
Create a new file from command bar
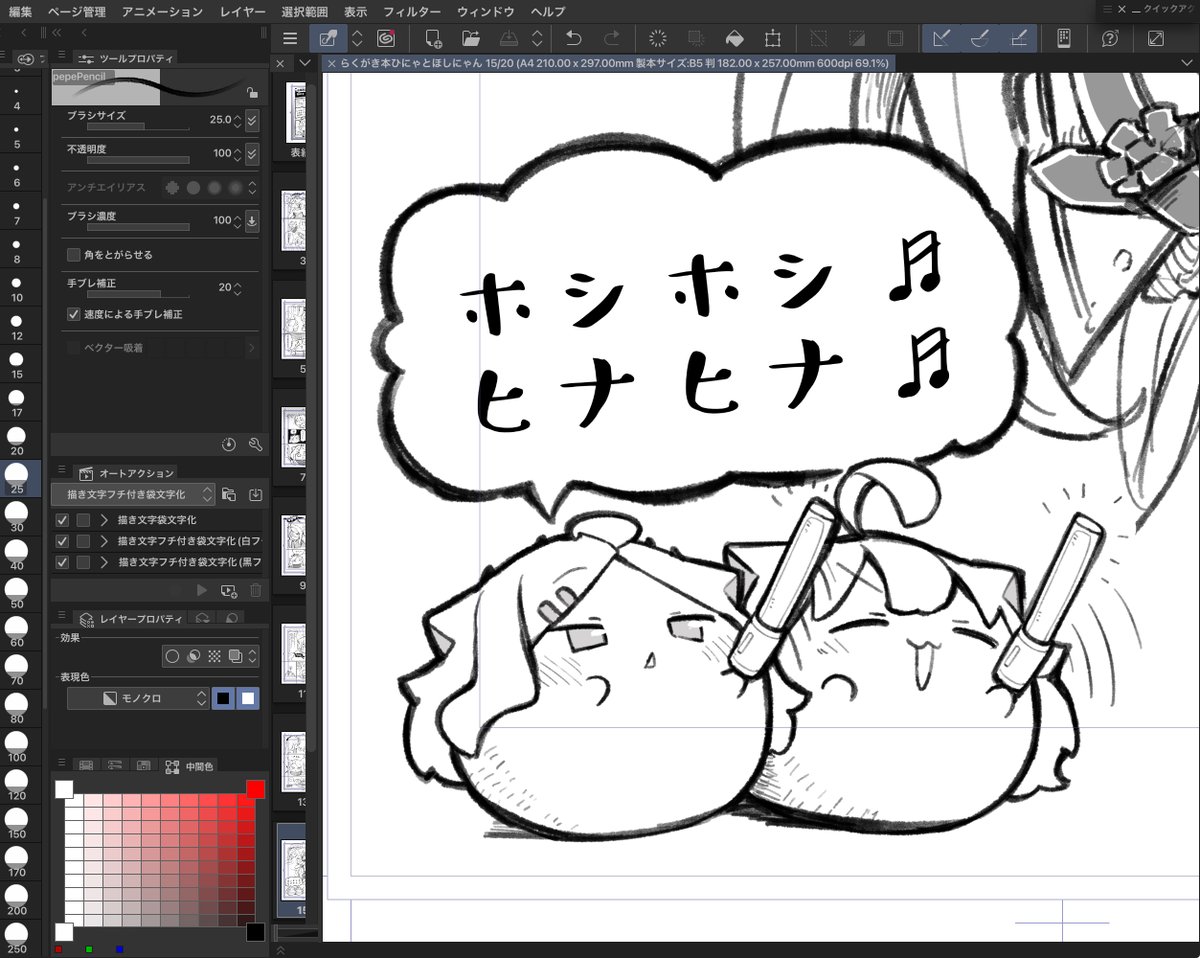(433, 38)
